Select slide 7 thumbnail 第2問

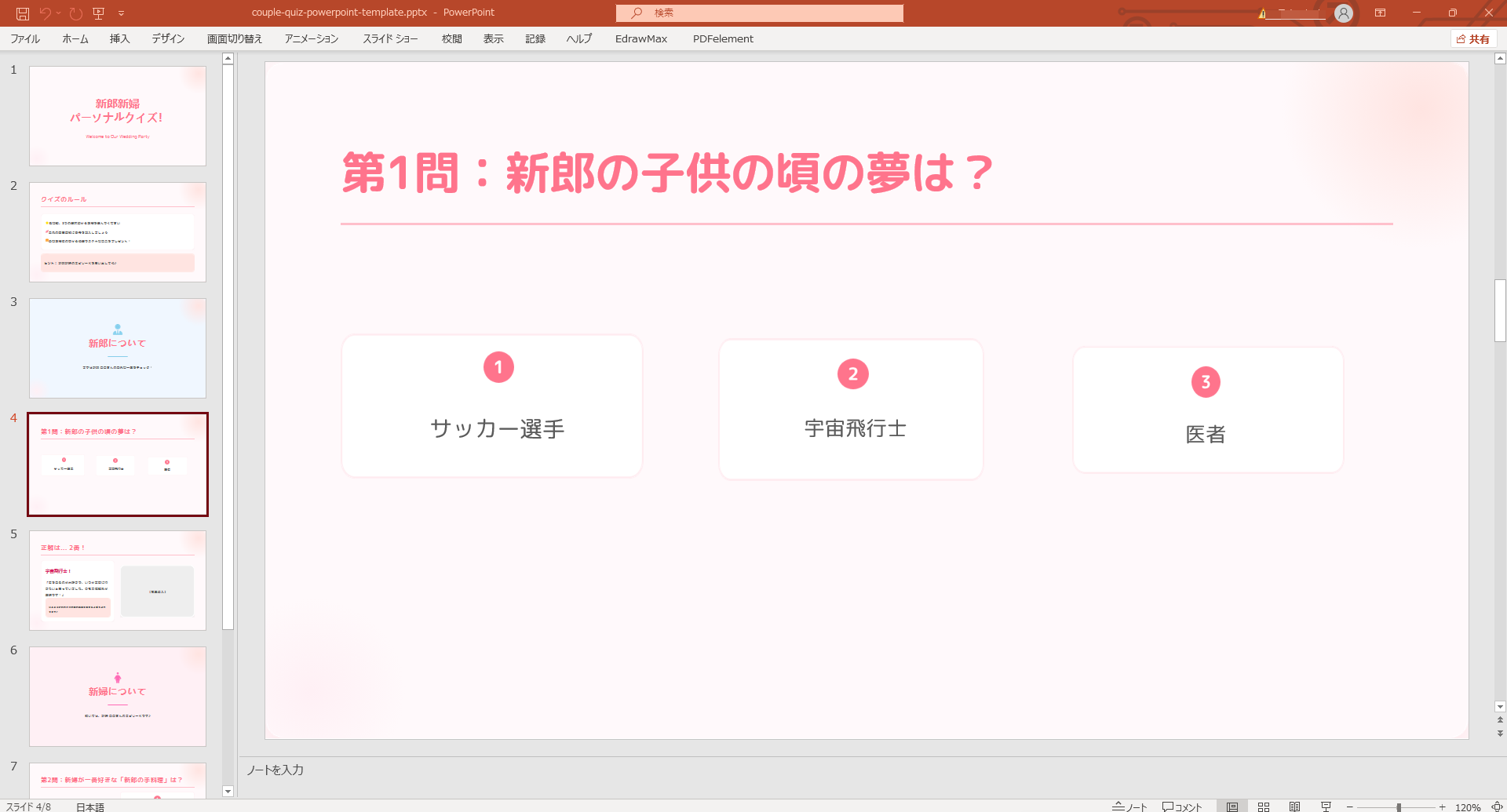[x=118, y=781]
